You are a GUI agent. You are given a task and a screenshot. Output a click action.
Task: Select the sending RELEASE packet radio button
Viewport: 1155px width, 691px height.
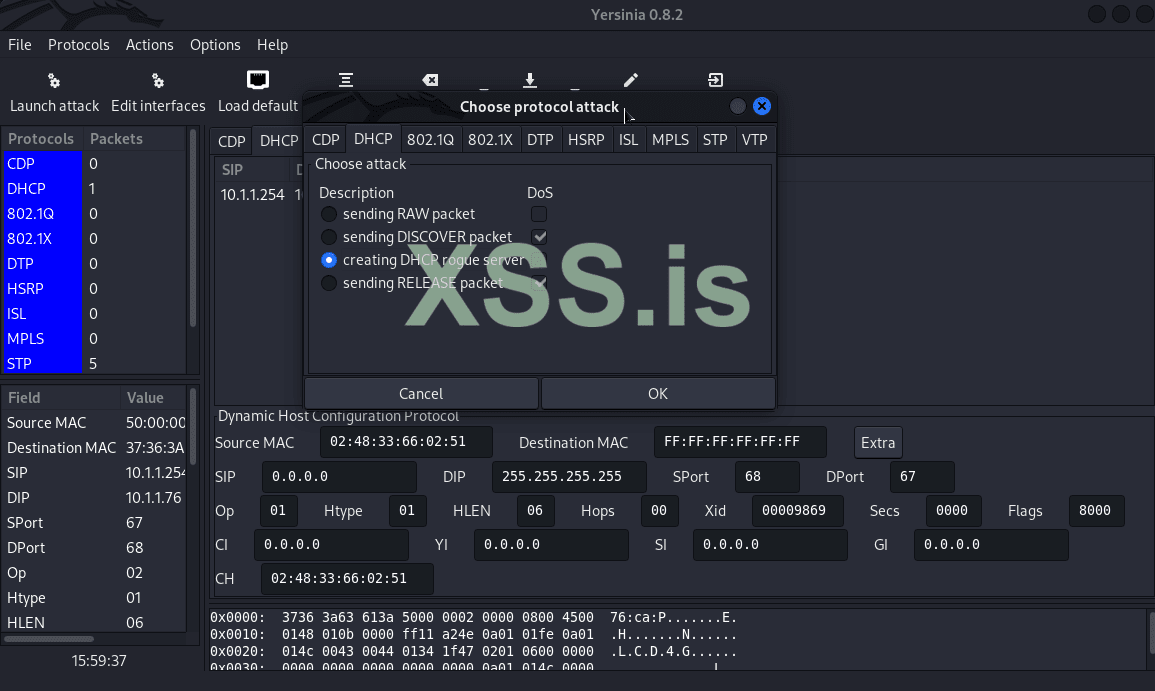[x=329, y=283]
